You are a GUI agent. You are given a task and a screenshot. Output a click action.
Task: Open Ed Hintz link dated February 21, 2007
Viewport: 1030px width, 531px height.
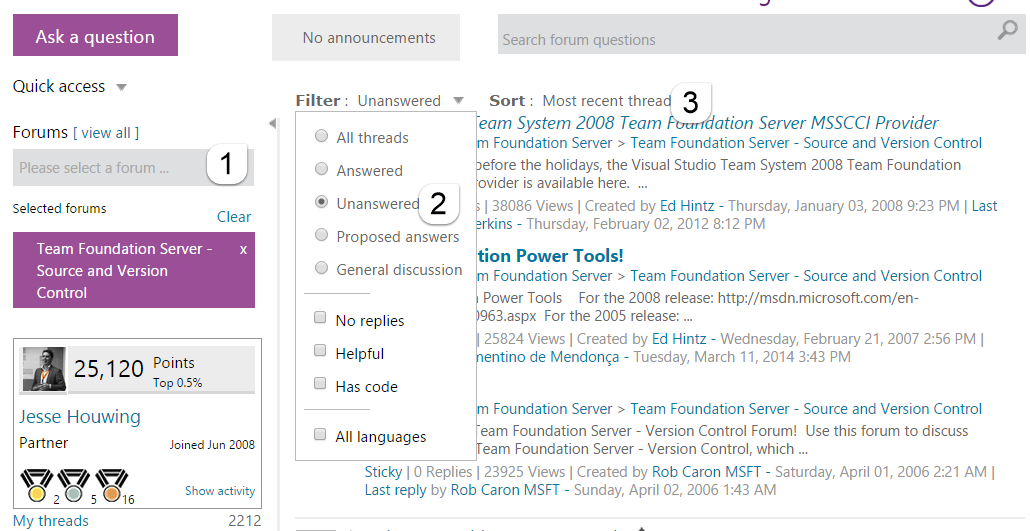point(679,339)
